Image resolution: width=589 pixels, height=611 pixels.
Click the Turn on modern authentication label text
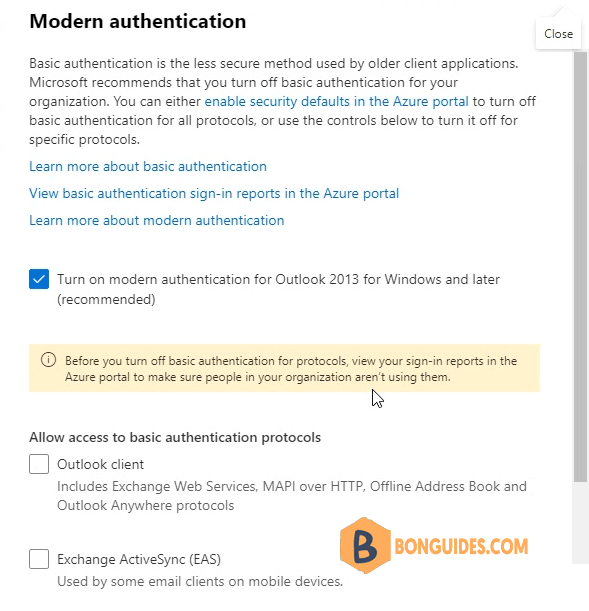(278, 289)
